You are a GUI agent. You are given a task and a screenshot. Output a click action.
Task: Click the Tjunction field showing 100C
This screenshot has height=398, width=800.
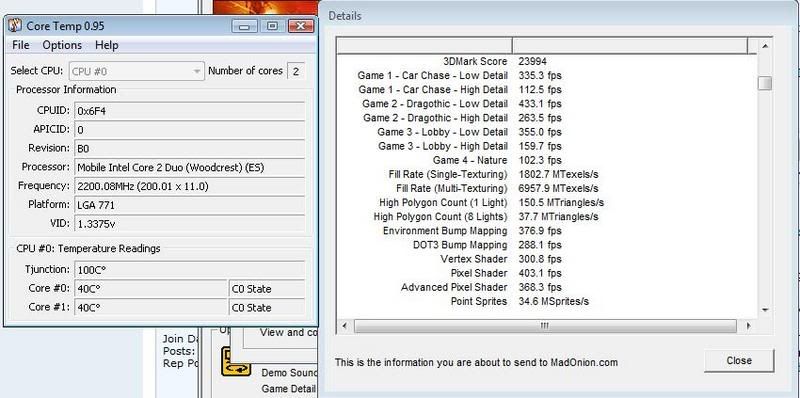point(190,269)
